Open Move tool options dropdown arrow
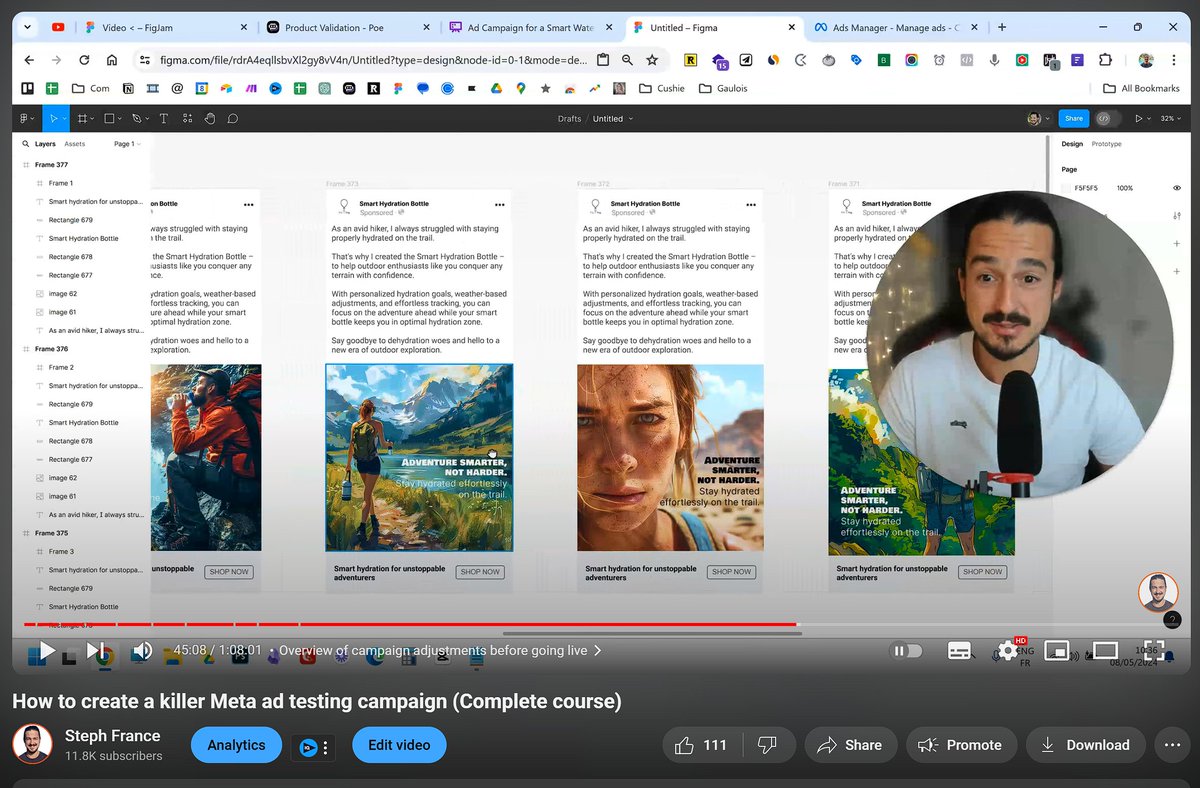Screen dimensions: 1200x788 [x=65, y=118]
